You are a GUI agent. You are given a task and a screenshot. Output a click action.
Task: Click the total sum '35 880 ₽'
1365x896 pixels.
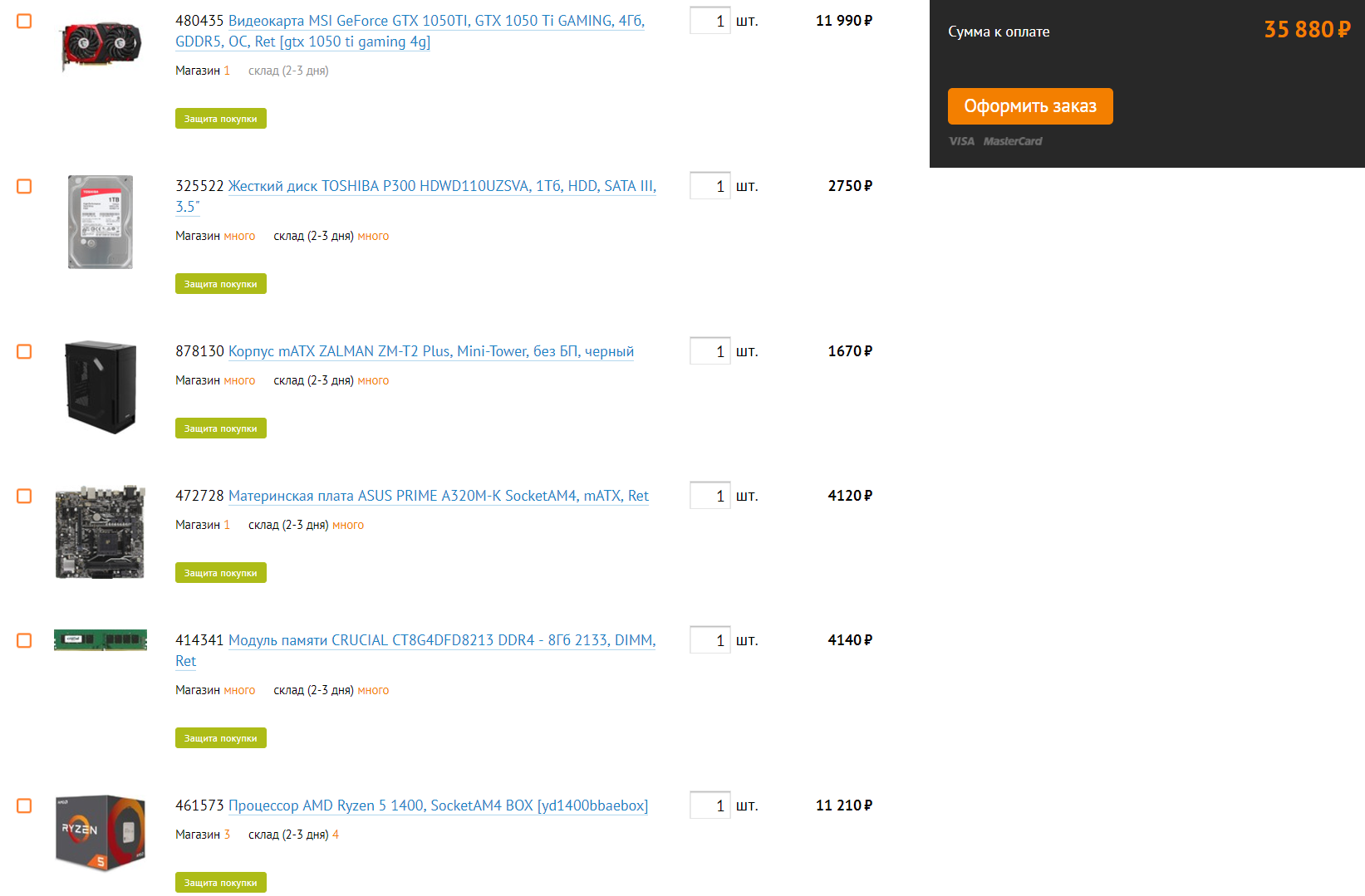1308,30
